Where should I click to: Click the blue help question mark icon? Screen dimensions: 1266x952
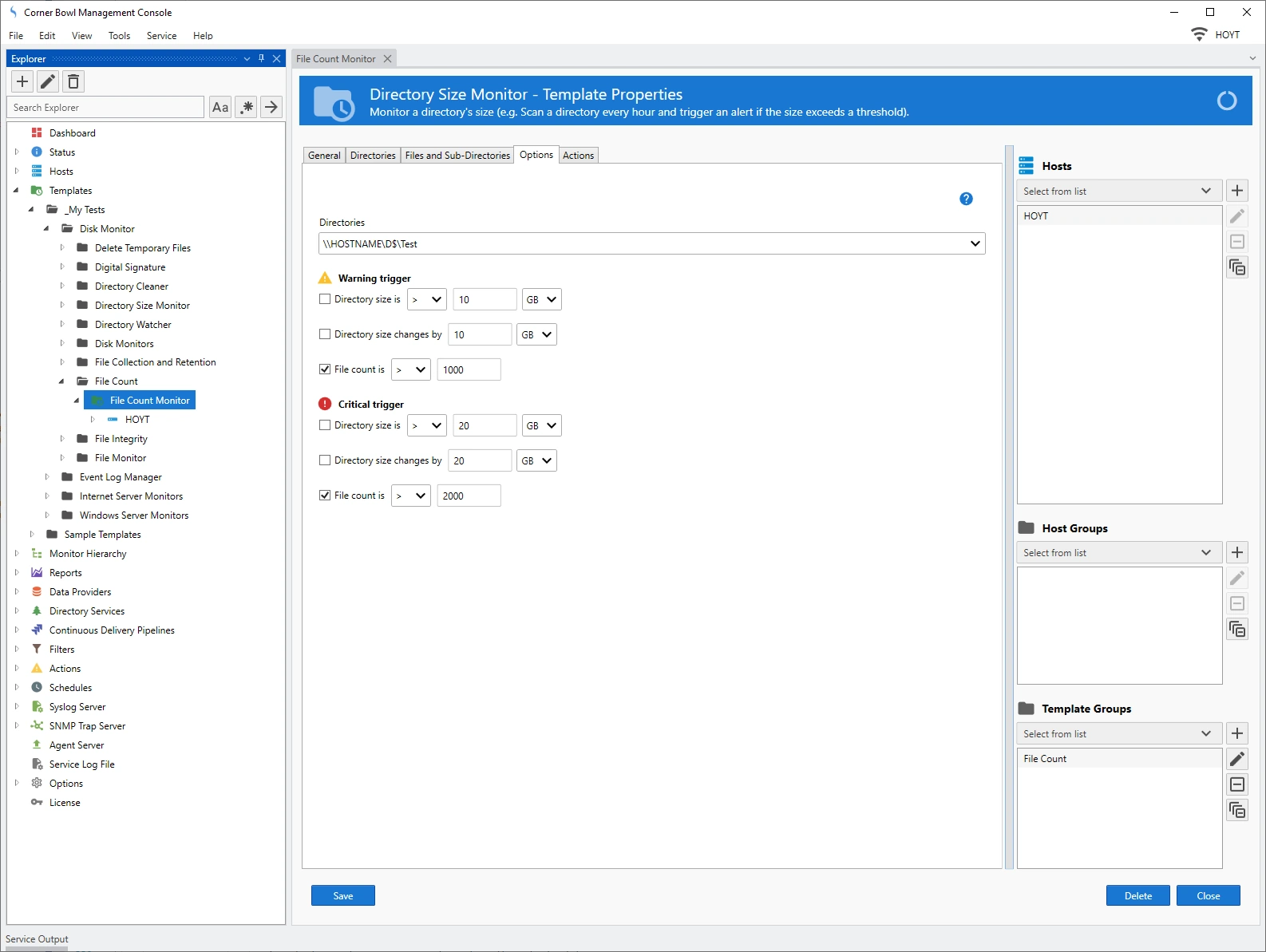[966, 199]
